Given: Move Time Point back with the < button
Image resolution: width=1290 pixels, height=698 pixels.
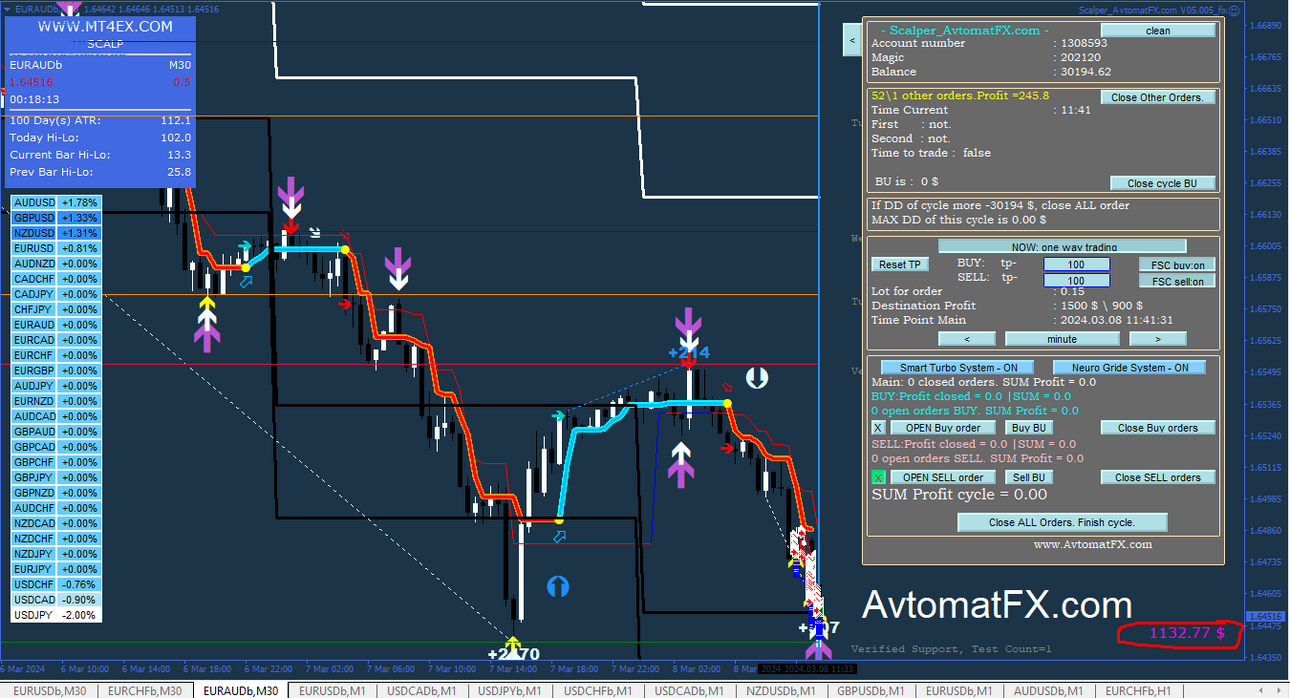Looking at the screenshot, I should point(967,339).
